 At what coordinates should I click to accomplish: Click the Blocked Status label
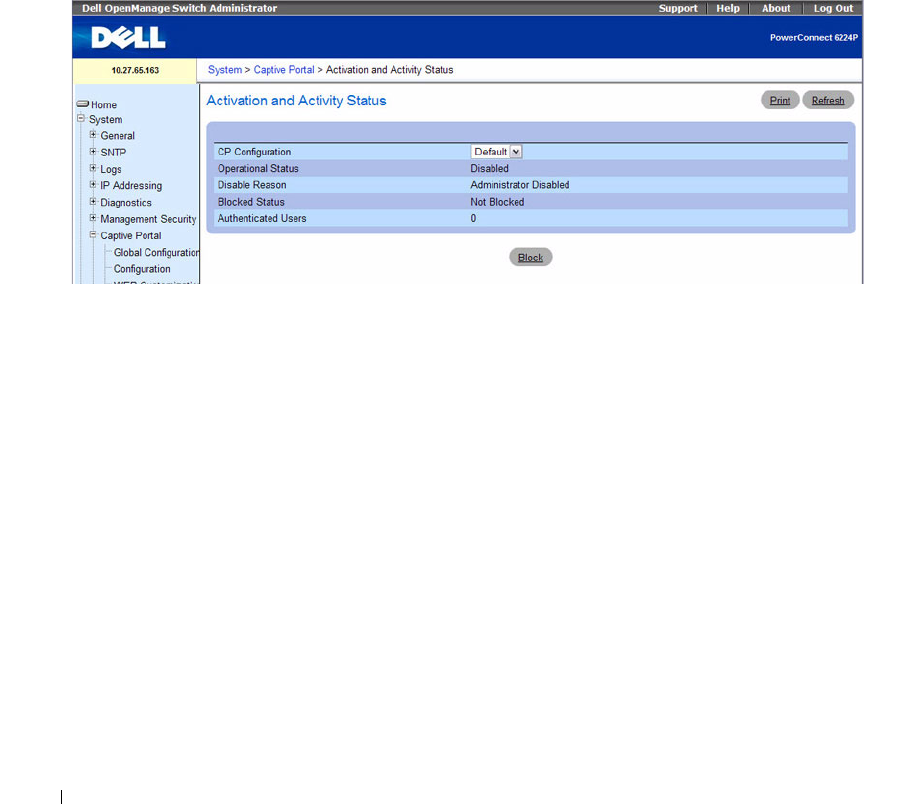point(251,202)
